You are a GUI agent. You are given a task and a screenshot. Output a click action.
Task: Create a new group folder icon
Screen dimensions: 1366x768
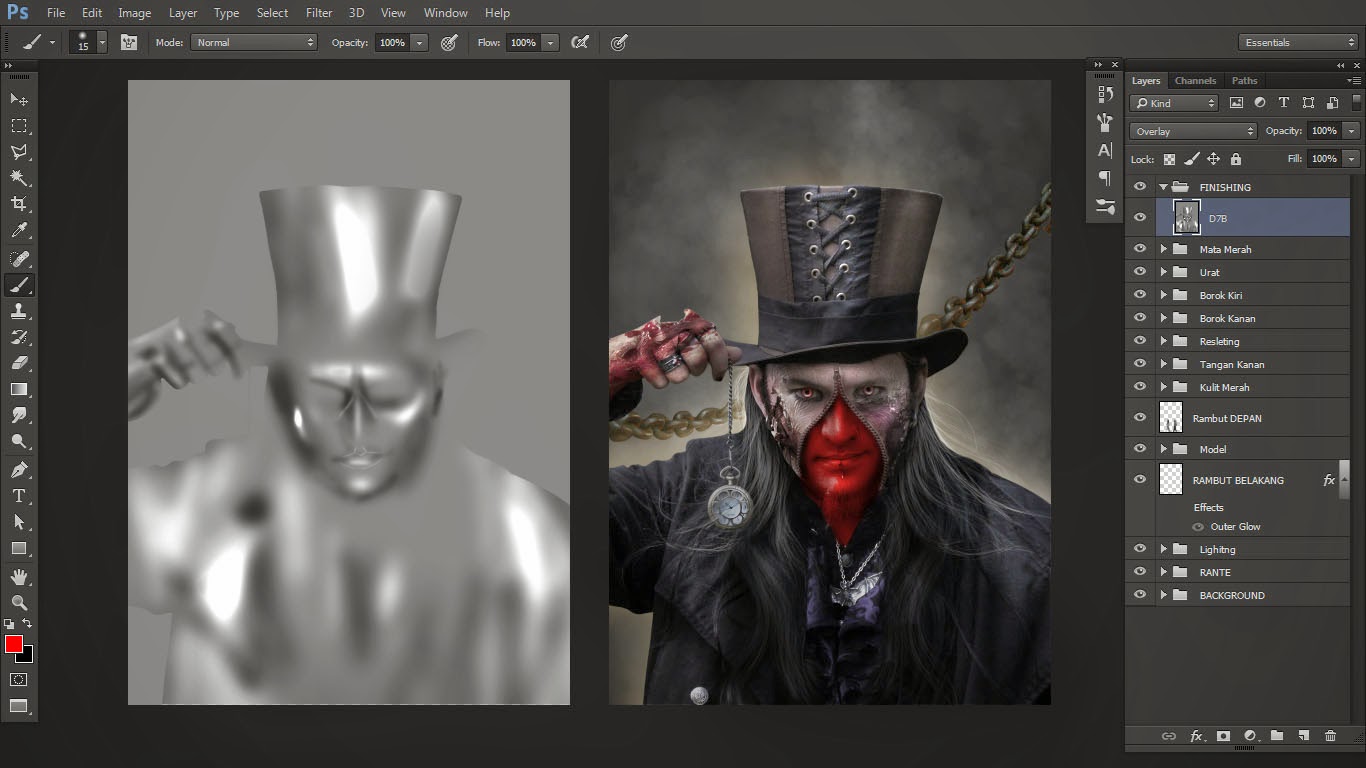coord(1277,736)
